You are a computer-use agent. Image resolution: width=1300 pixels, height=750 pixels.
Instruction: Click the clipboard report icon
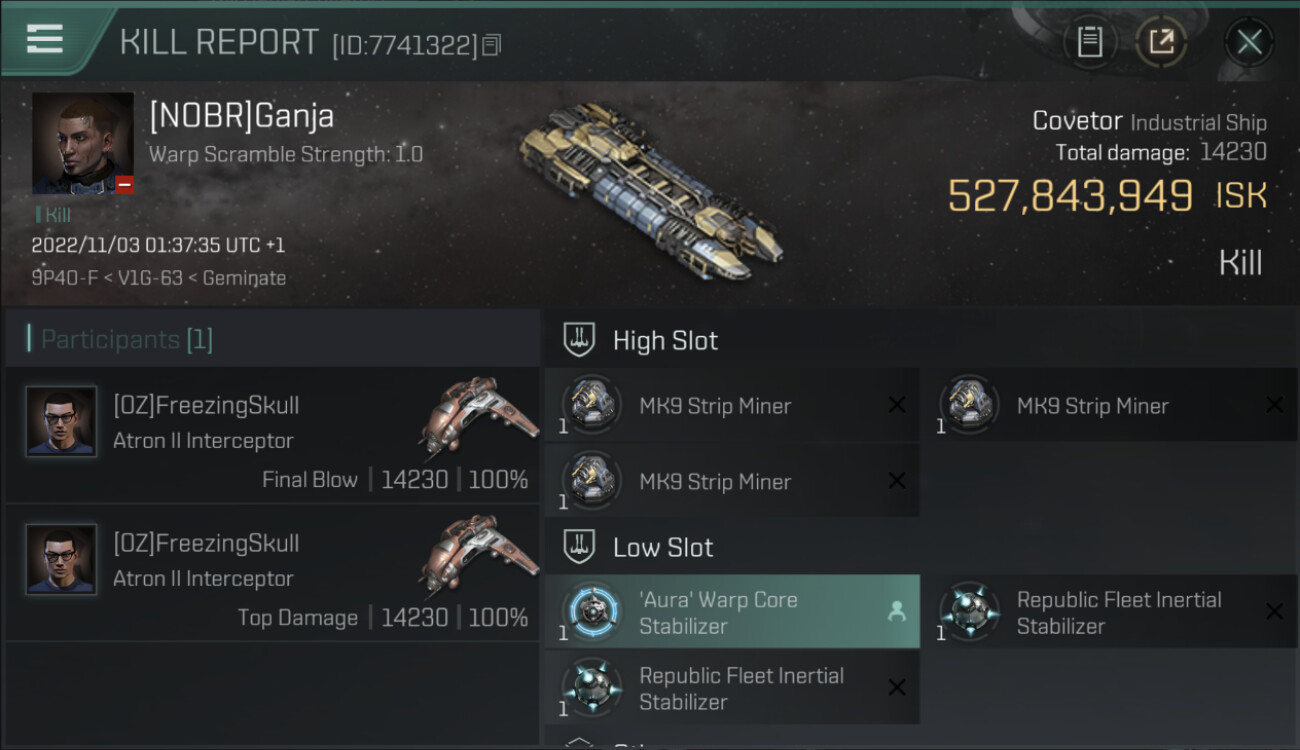pos(1090,42)
